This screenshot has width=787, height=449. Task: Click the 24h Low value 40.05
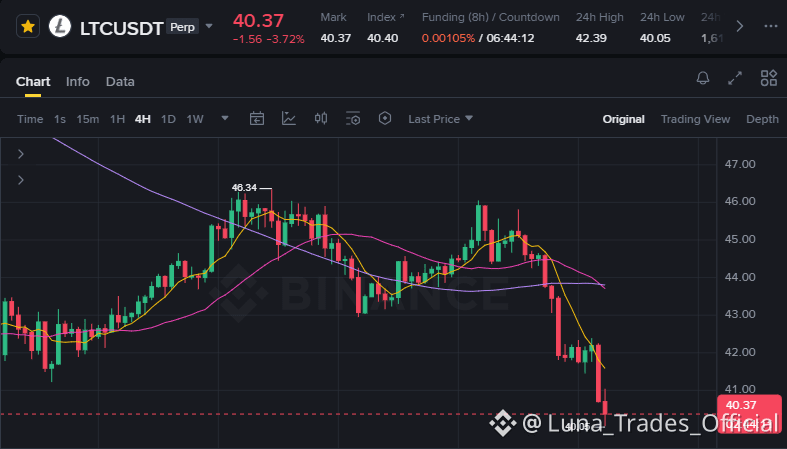pos(655,38)
